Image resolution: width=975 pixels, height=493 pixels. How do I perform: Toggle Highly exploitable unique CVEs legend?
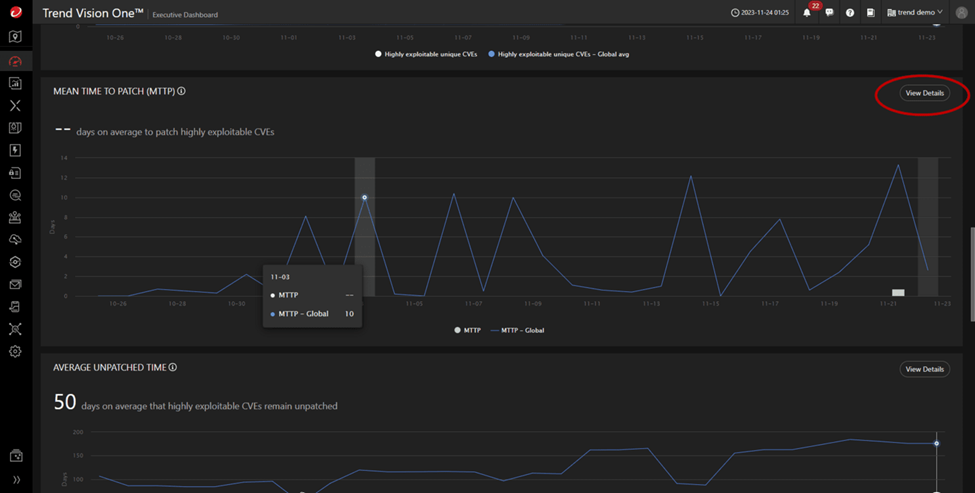[x=426, y=54]
